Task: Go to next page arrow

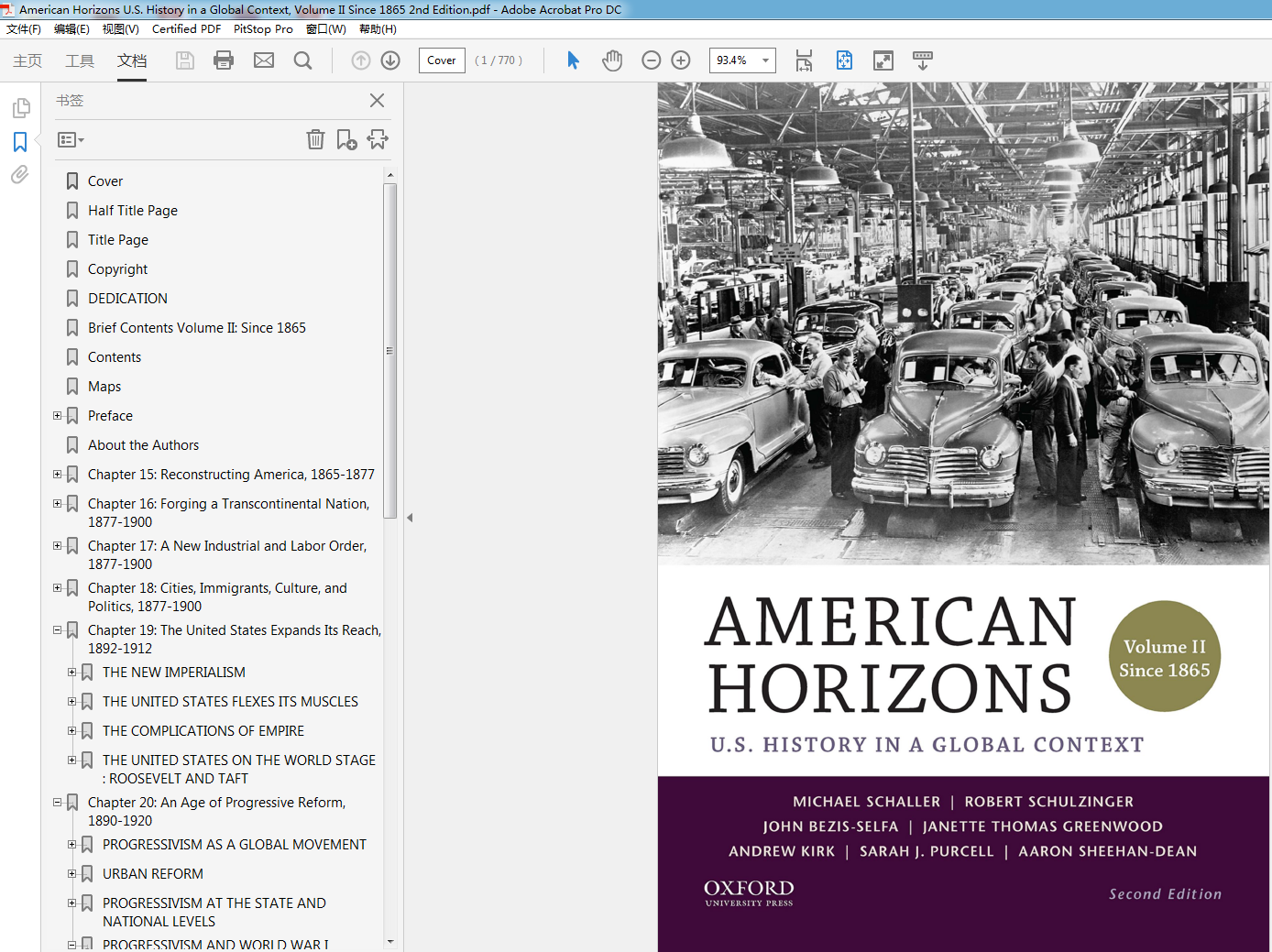Action: (390, 60)
